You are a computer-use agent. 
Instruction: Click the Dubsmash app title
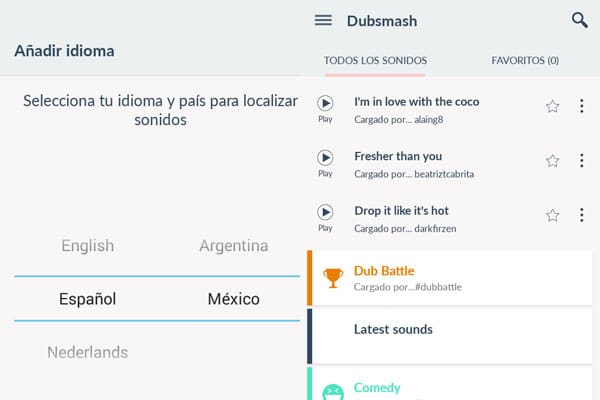click(x=382, y=21)
